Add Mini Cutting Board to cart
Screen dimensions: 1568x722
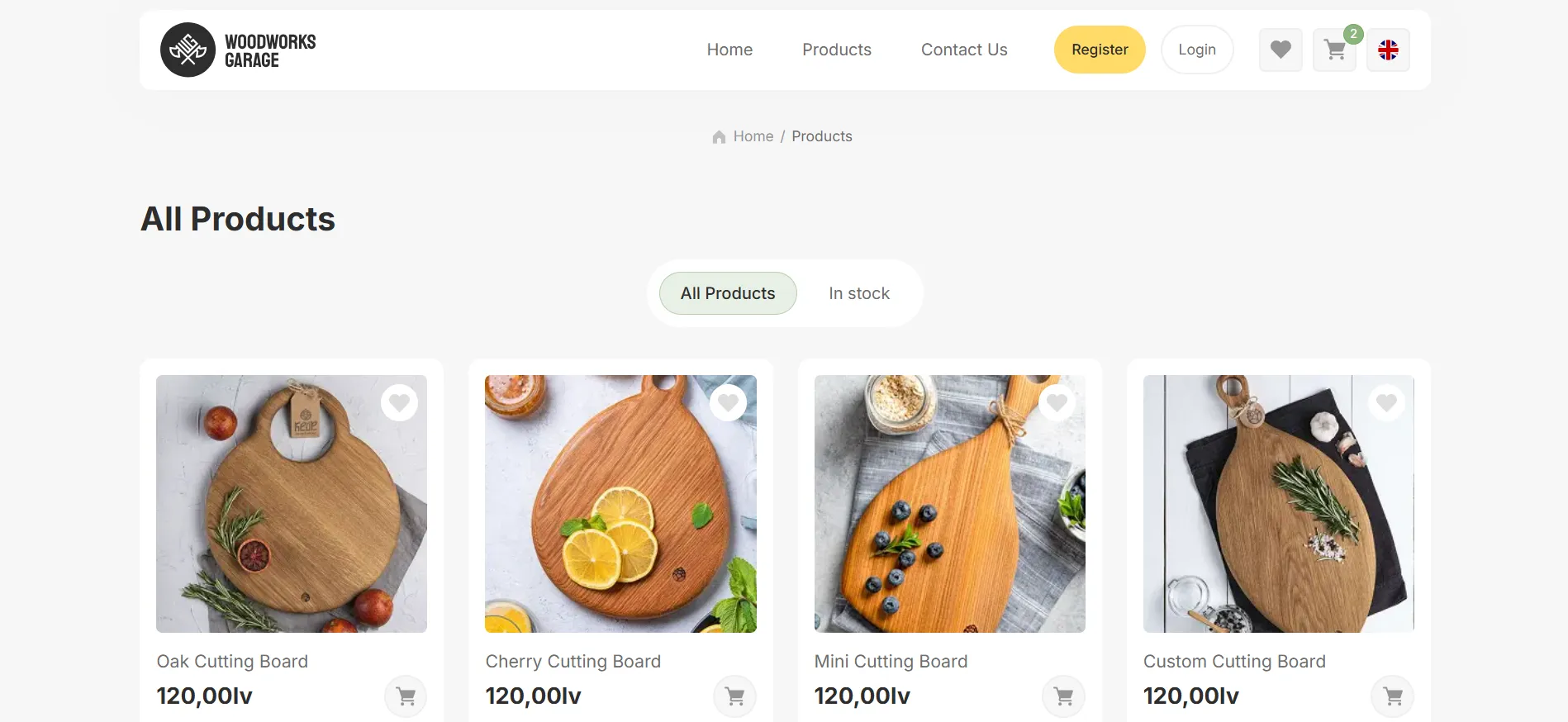coord(1063,696)
